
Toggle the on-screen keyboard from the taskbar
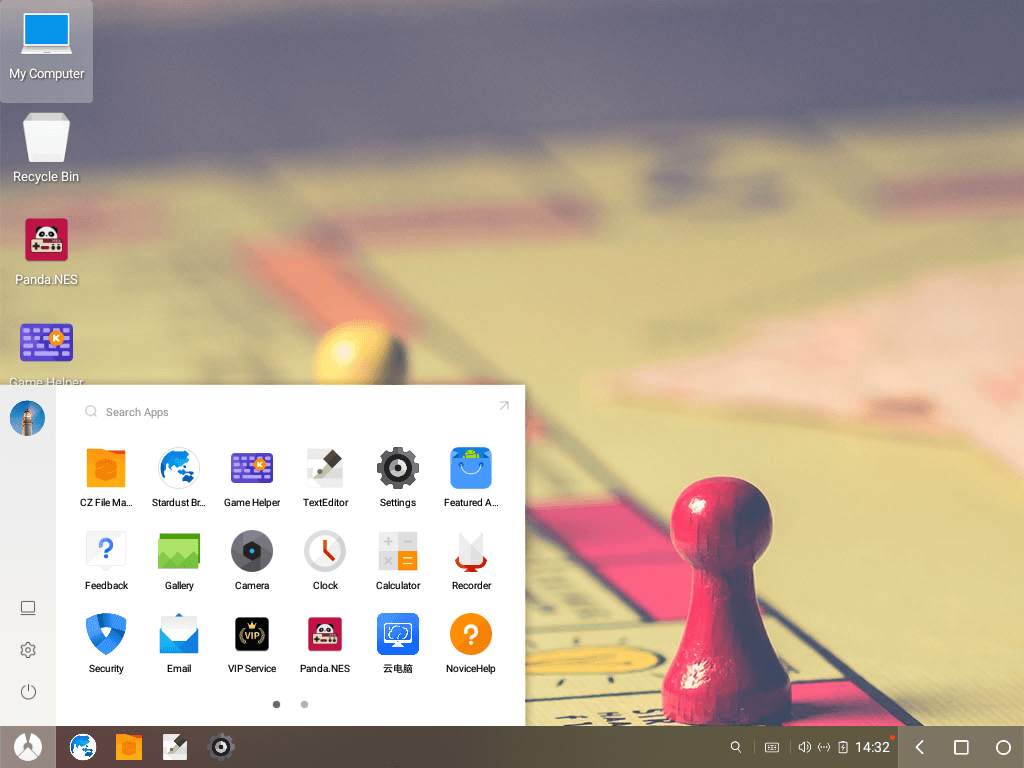click(770, 747)
